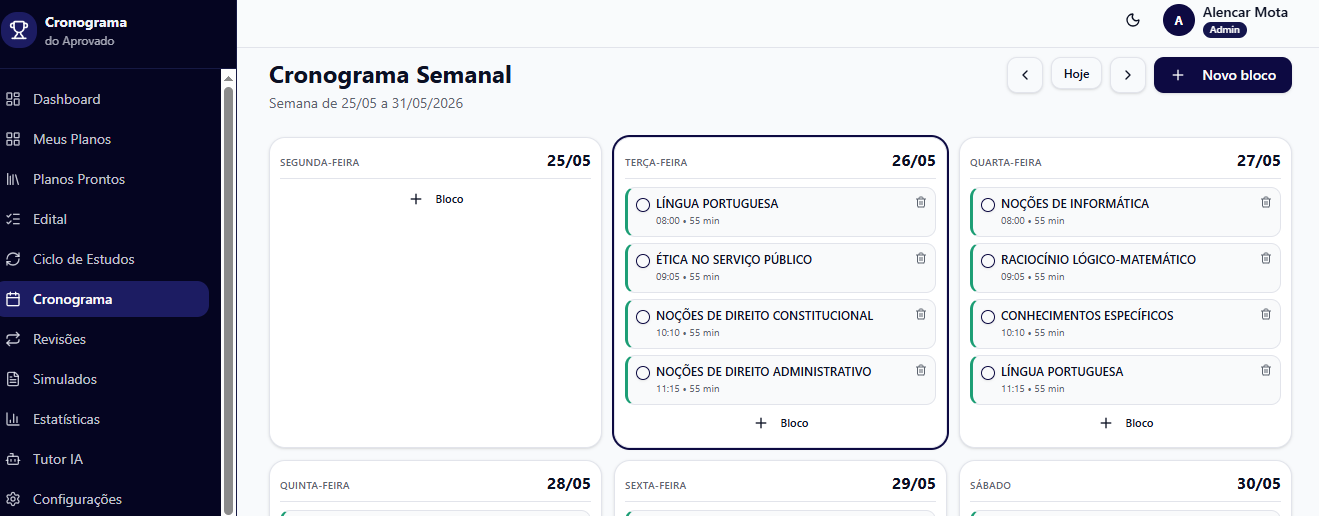1319x516 pixels.
Task: Open Estatísticas in the sidebar
Action: 104,419
